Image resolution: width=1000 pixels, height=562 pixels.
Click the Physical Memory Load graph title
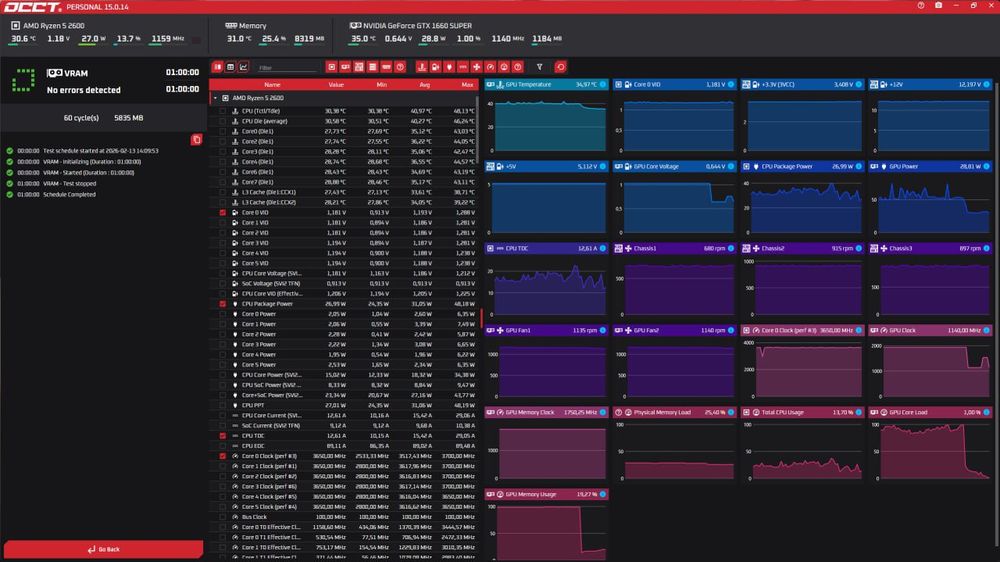pos(662,412)
